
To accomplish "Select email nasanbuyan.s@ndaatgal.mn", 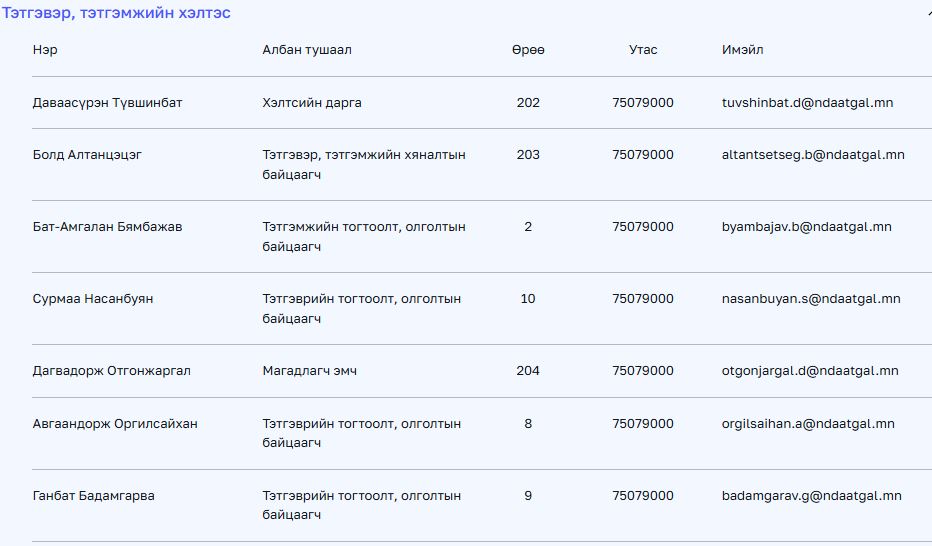I will click(x=811, y=299).
